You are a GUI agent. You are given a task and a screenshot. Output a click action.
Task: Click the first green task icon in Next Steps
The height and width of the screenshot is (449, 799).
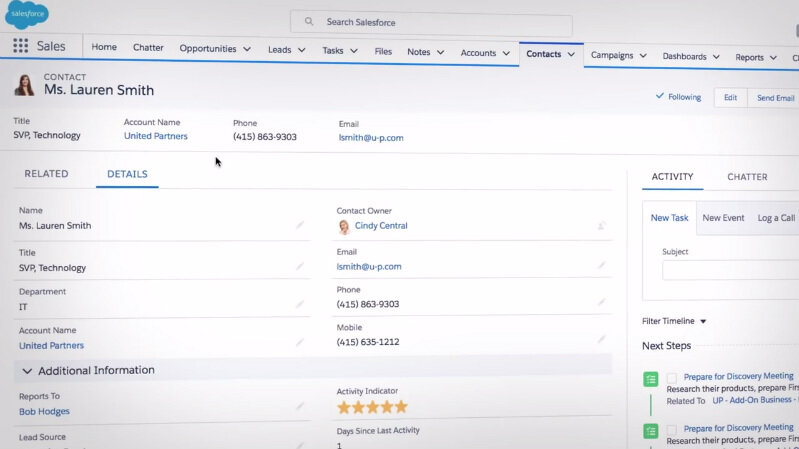pyautogui.click(x=651, y=379)
